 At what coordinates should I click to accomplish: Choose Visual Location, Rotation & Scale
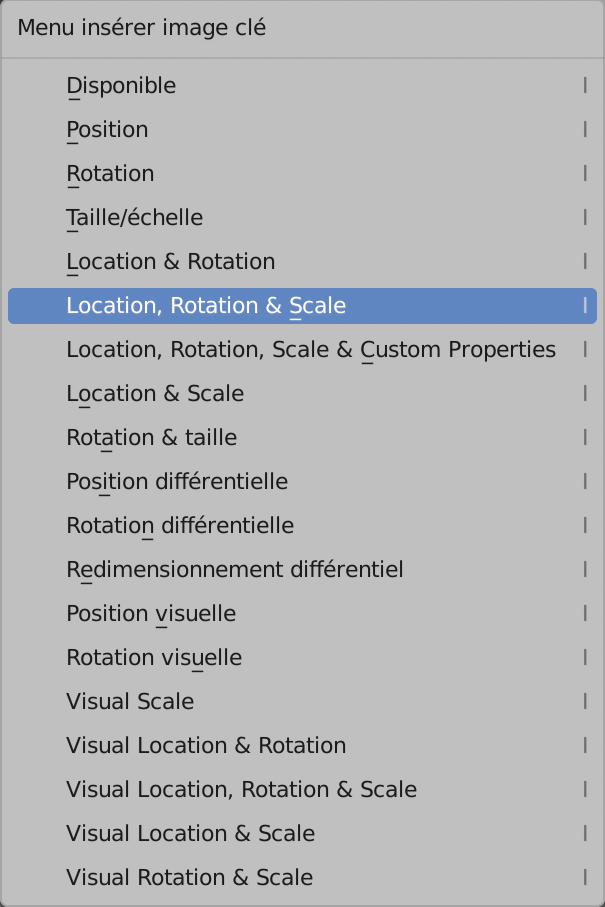click(x=241, y=790)
